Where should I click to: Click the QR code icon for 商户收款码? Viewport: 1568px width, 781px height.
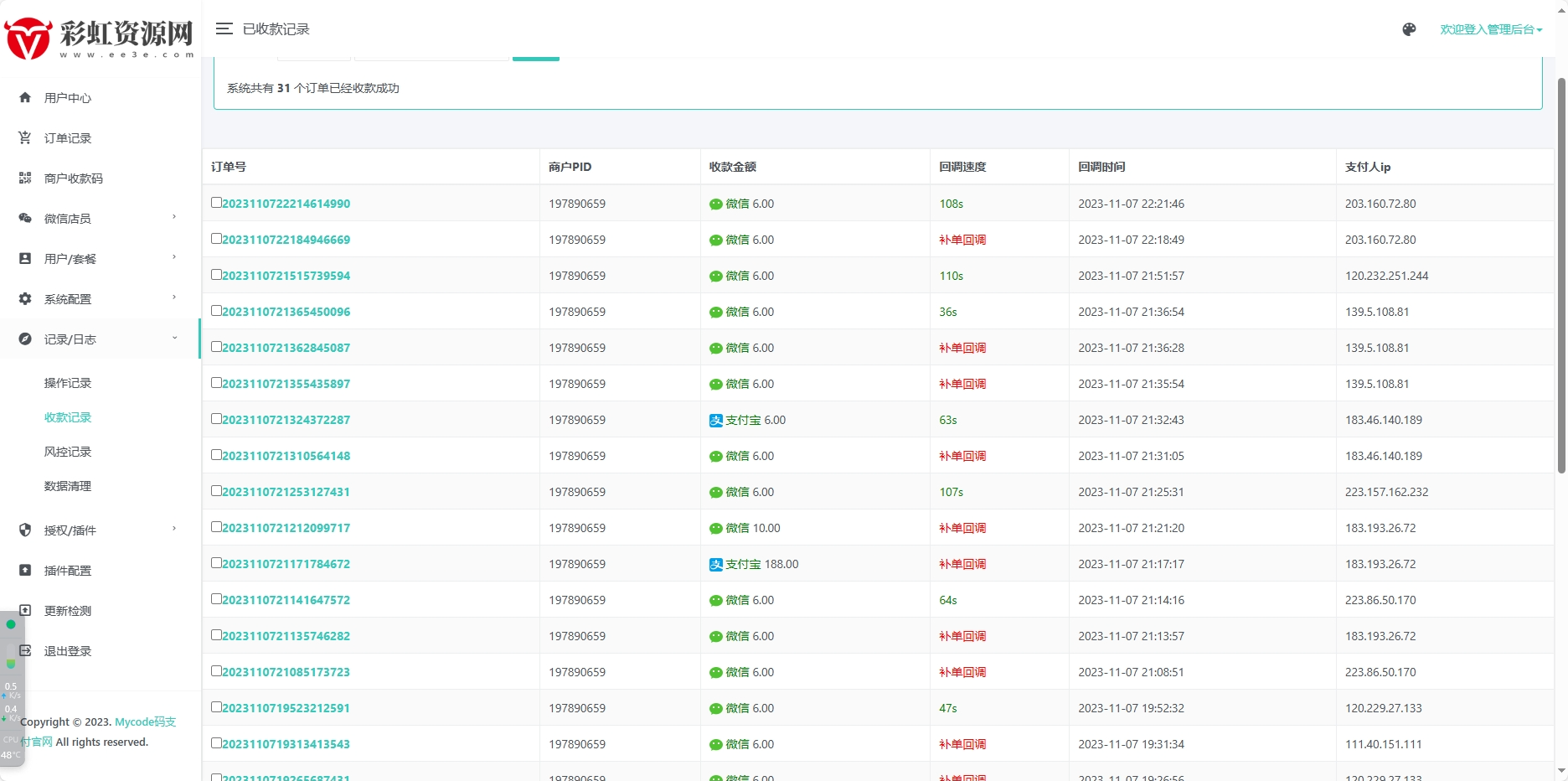click(25, 178)
